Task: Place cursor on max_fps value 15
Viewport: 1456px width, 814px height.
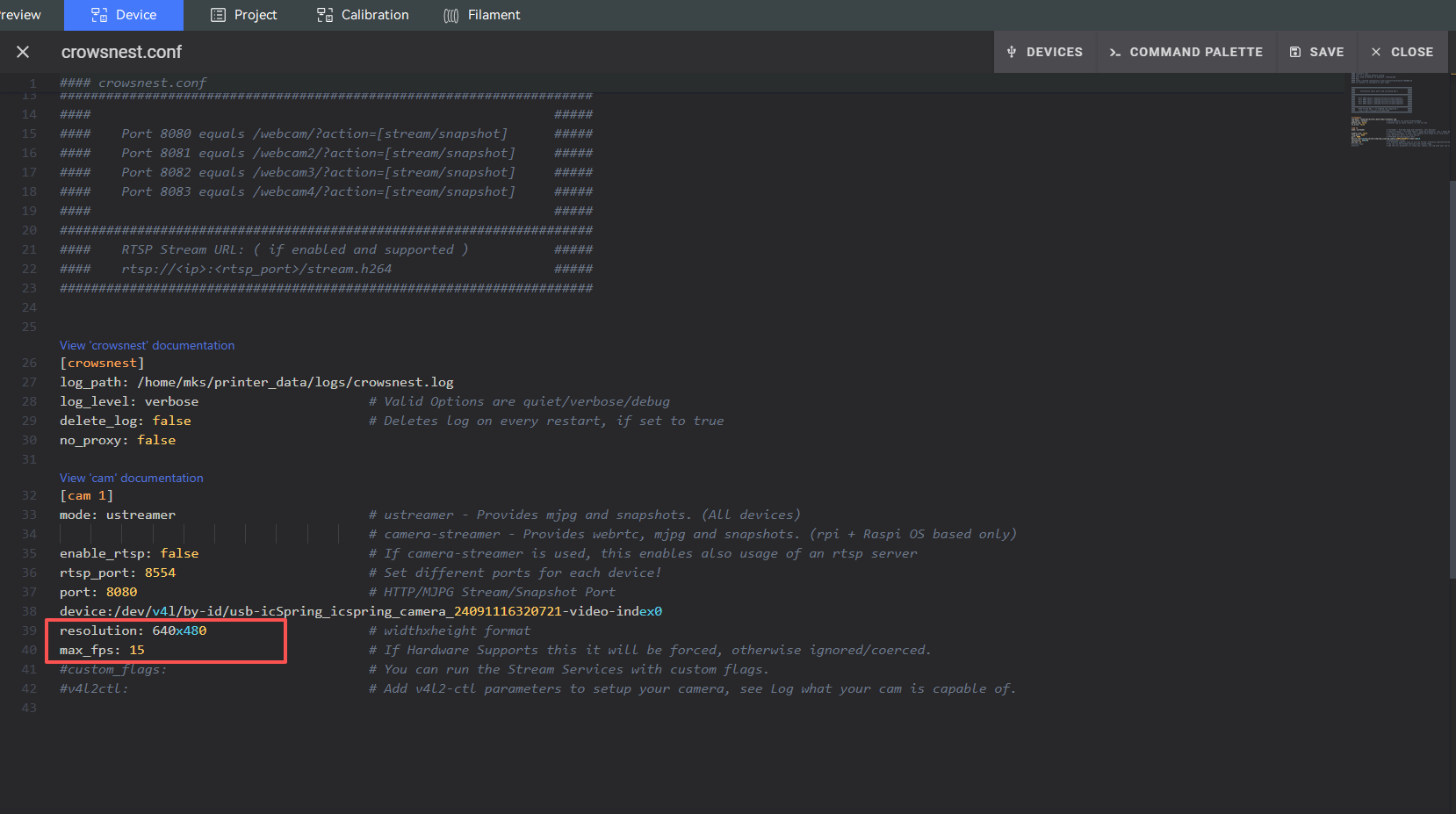Action: (137, 650)
